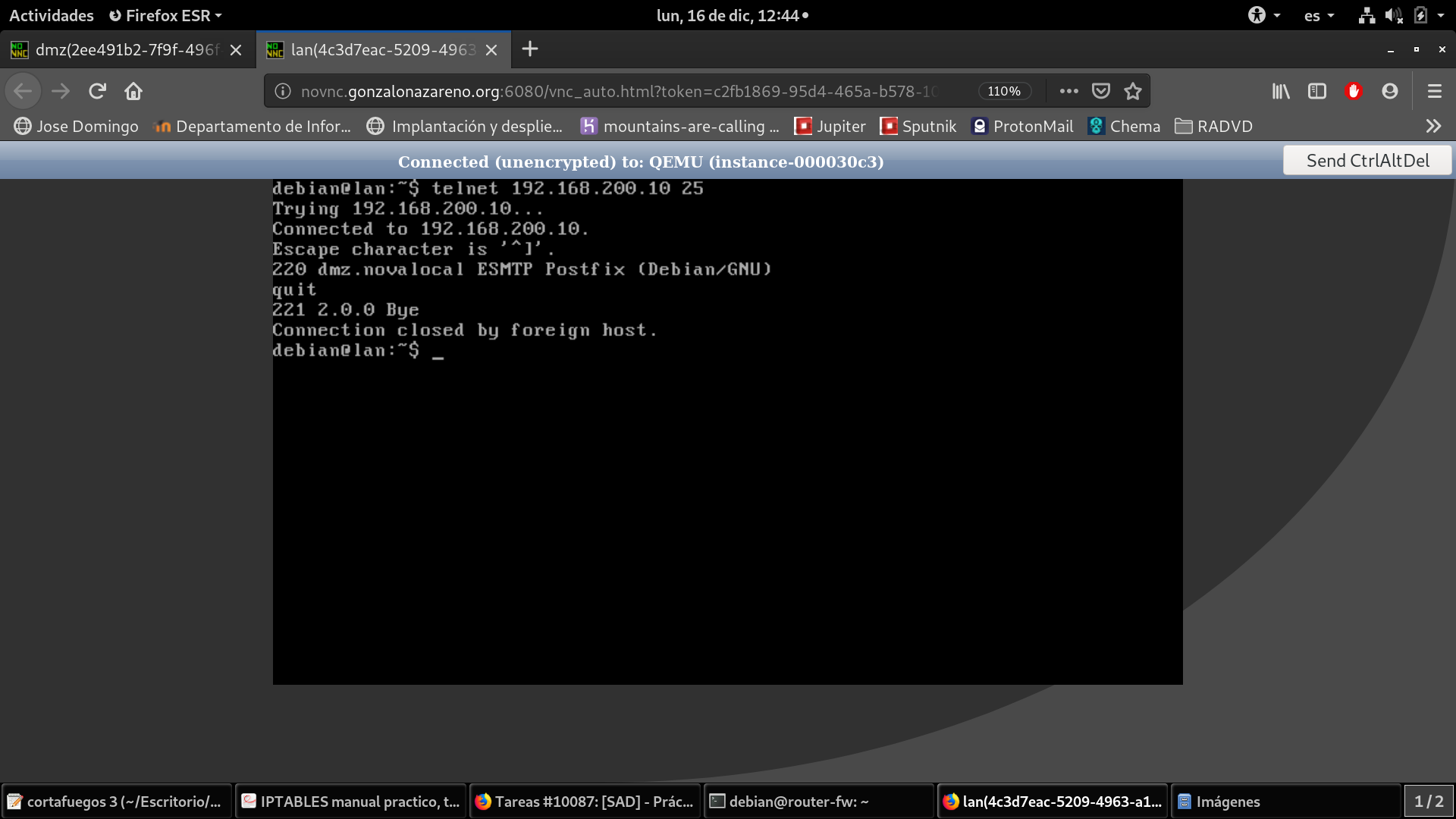The image size is (1456, 819).
Task: Toggle the sidebar view icon
Action: (1317, 91)
